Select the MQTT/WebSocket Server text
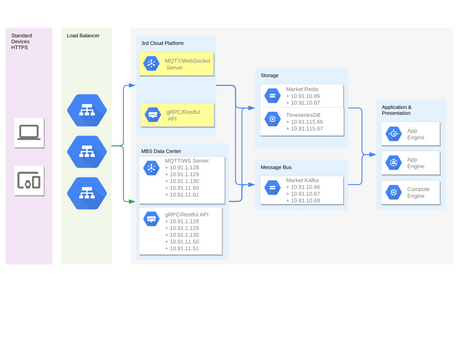 187,64
